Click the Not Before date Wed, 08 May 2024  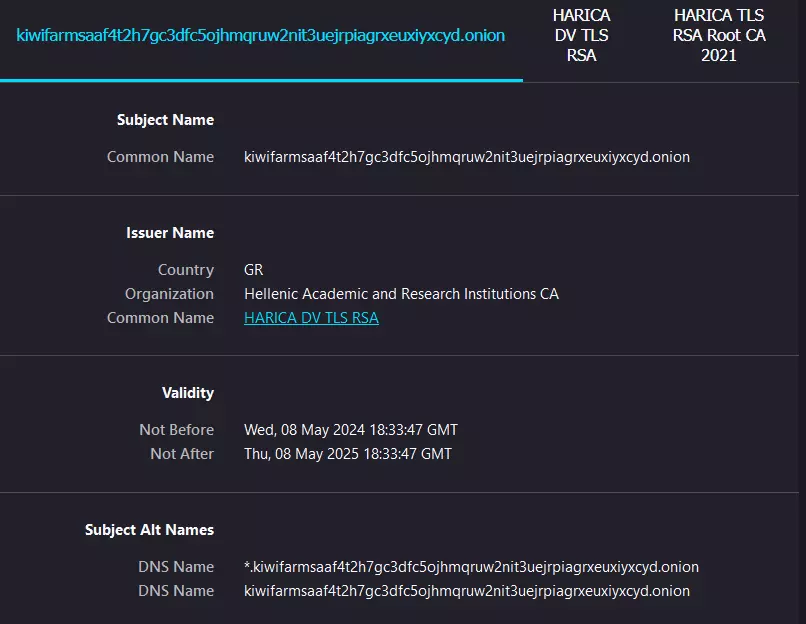click(351, 429)
